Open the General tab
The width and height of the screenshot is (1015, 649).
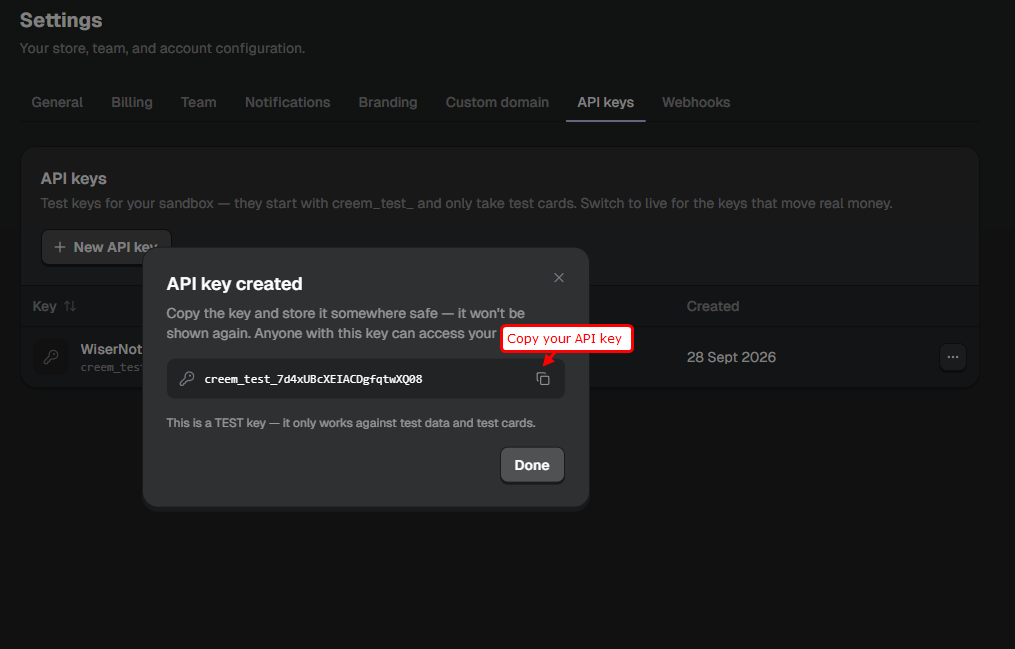click(57, 102)
